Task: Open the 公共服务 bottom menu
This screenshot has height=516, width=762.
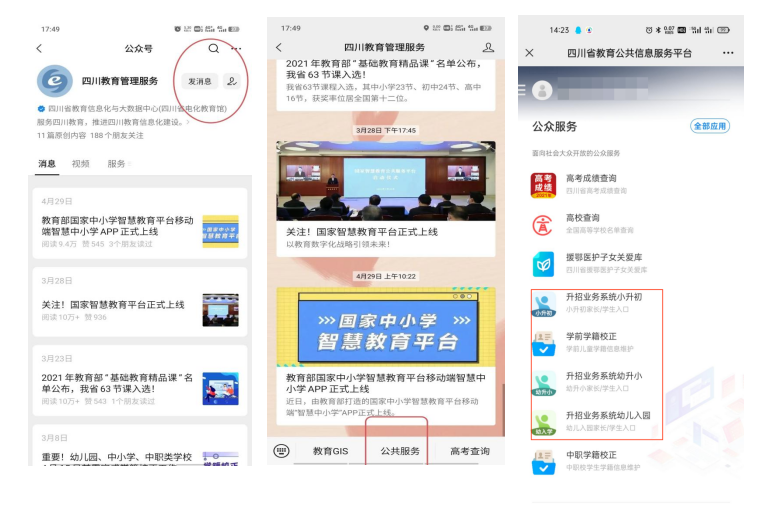Action: [400, 451]
